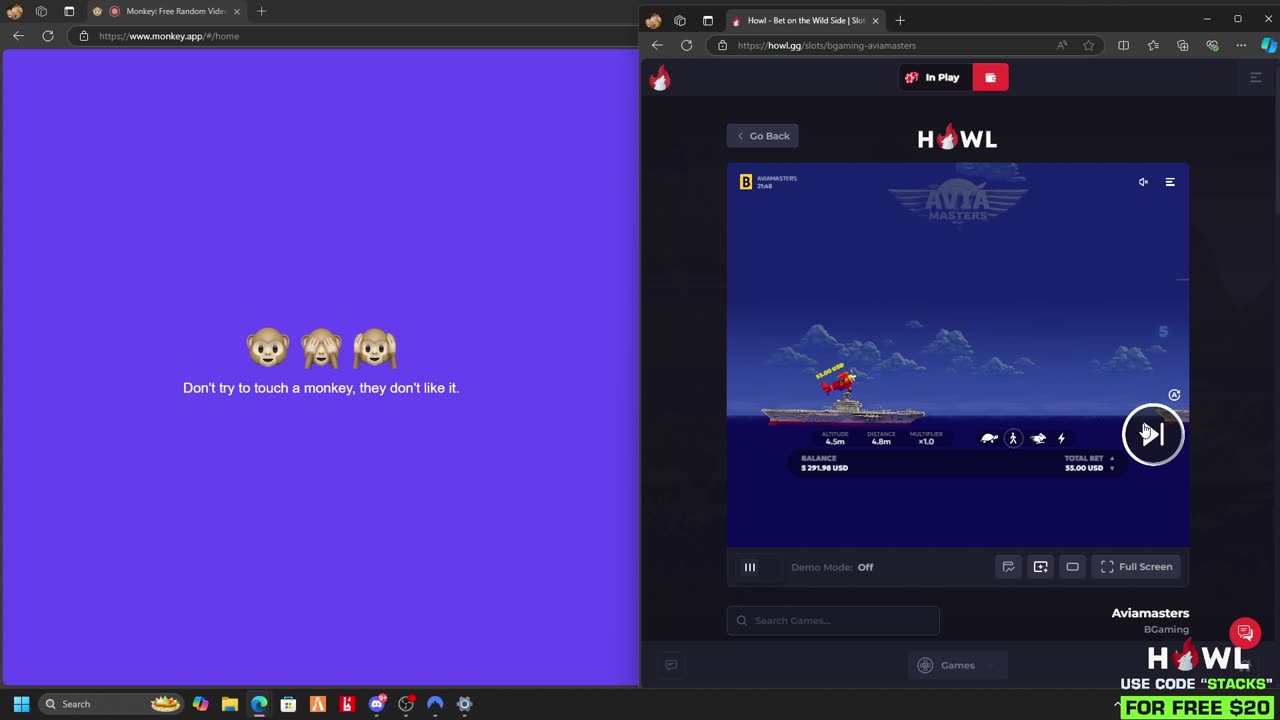Open the Games tab in bottom navigation
The width and height of the screenshot is (1280, 720).
coord(957,665)
